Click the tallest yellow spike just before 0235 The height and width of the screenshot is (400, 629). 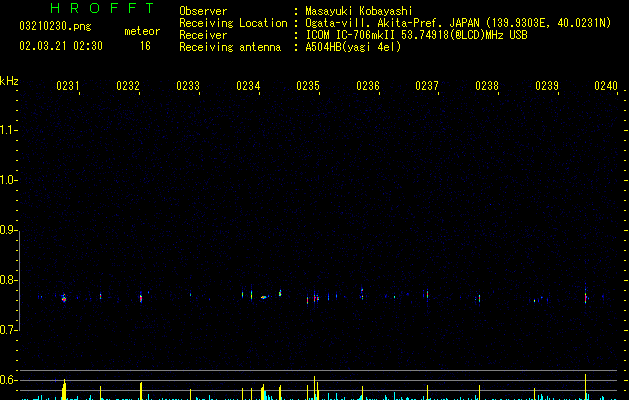(314, 388)
